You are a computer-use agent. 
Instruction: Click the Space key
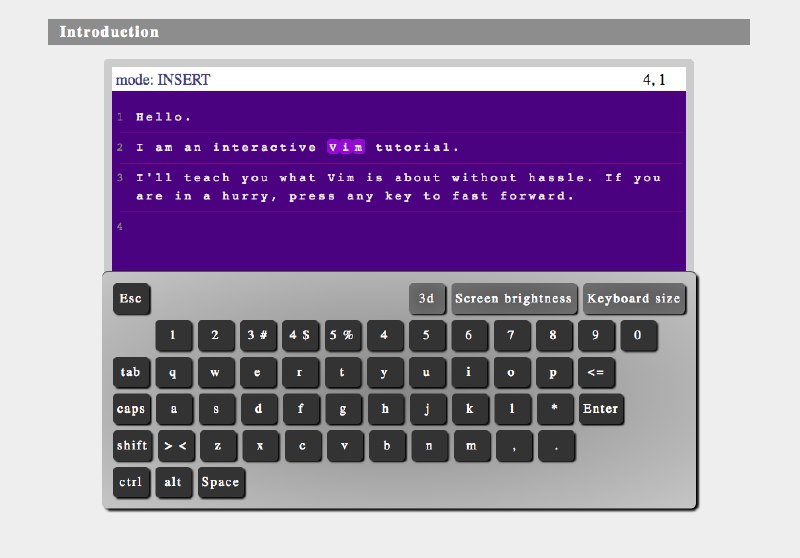pos(221,482)
